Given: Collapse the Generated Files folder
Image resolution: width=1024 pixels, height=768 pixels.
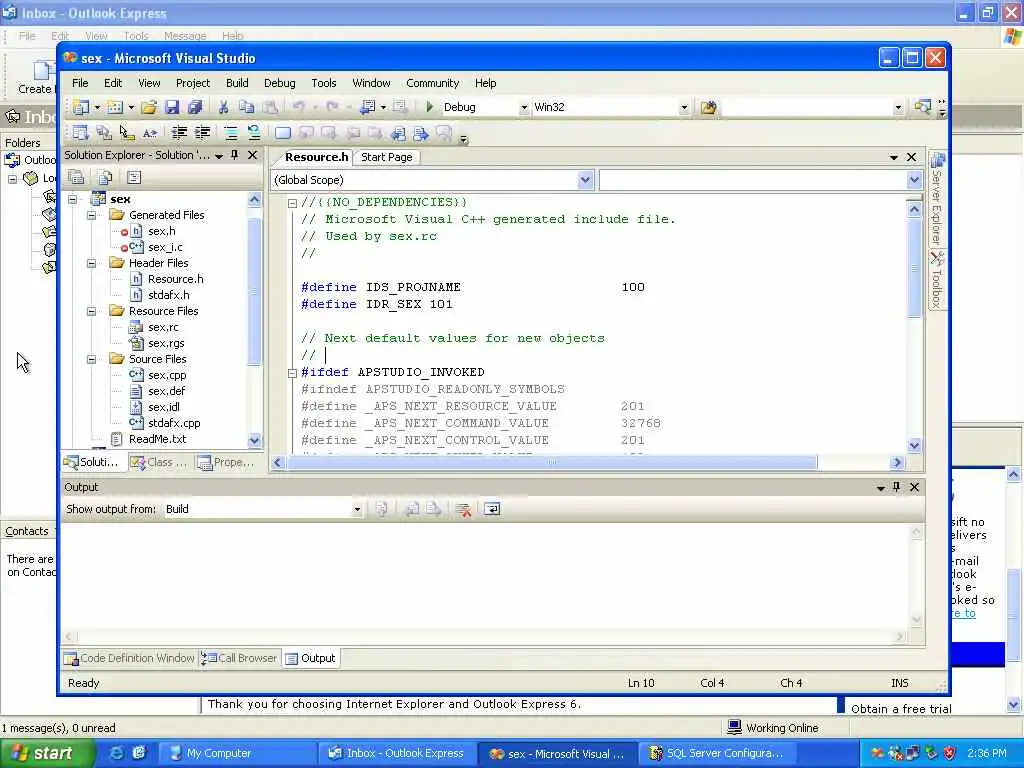Looking at the screenshot, I should click(92, 216).
